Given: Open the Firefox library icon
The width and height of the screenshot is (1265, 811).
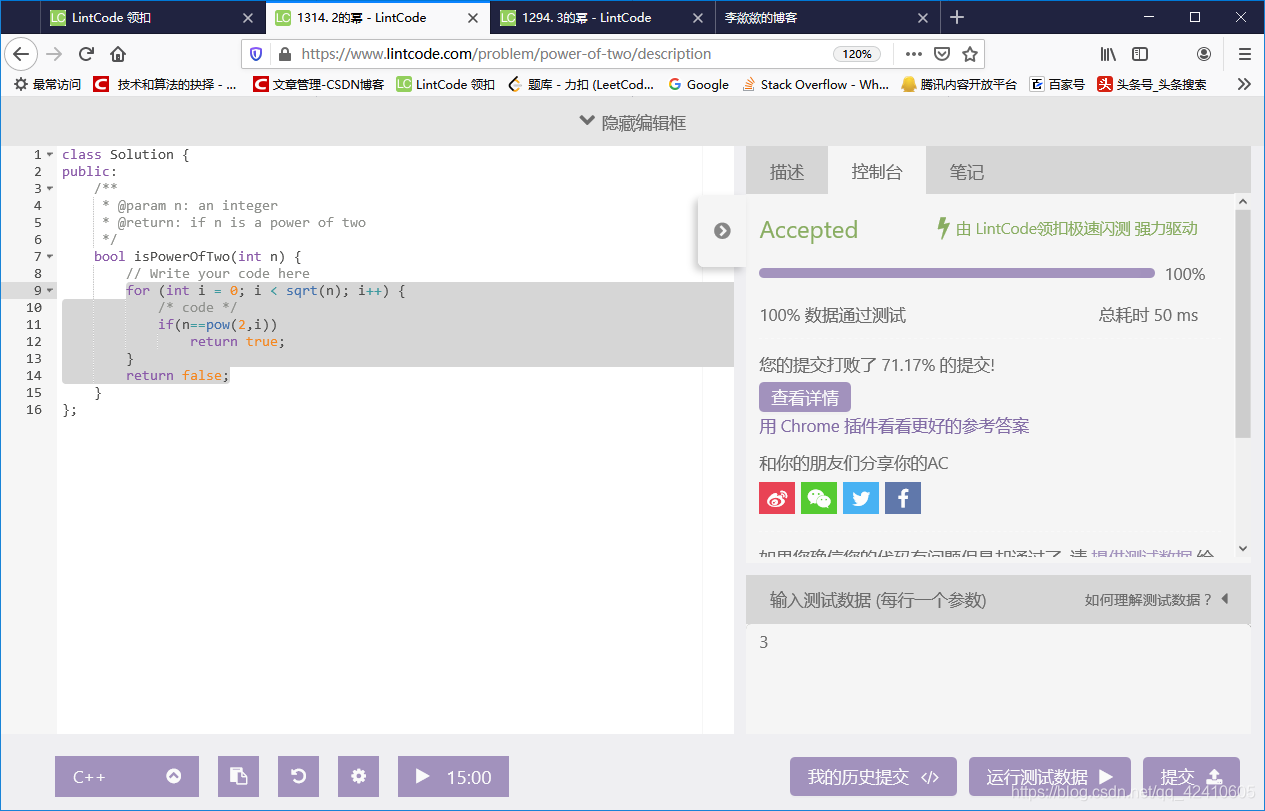Looking at the screenshot, I should tap(1106, 54).
